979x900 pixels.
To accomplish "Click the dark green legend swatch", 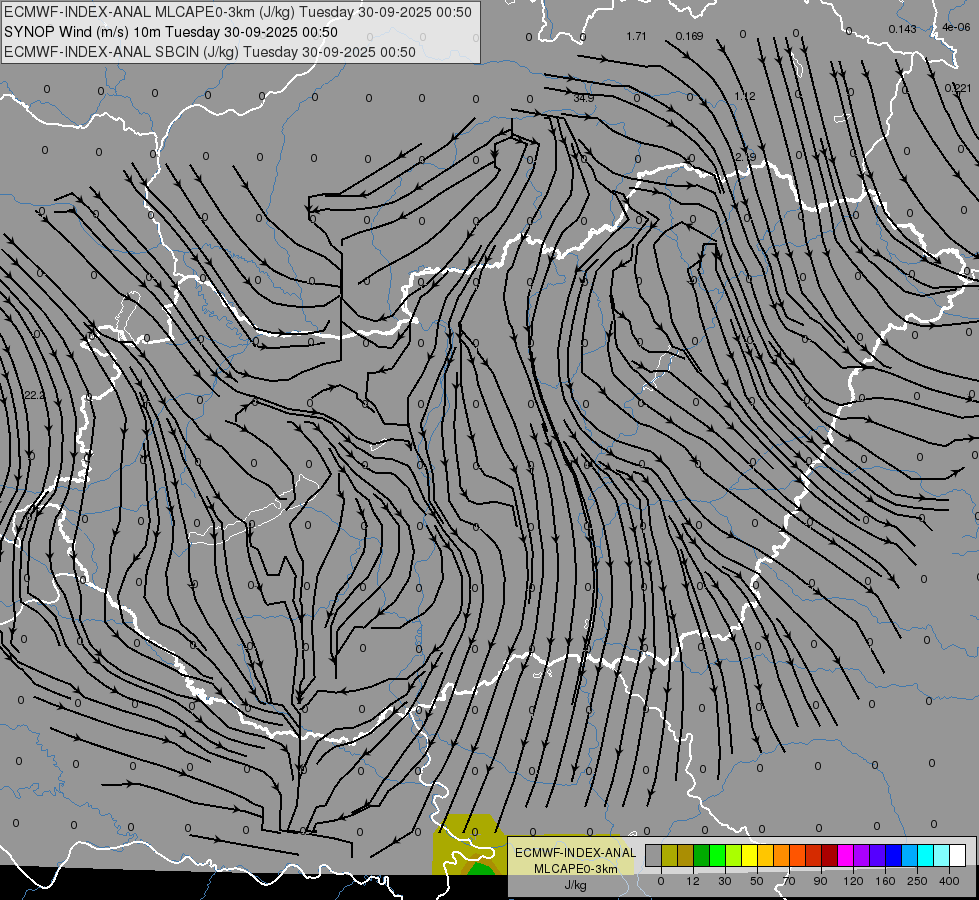I will [x=701, y=856].
